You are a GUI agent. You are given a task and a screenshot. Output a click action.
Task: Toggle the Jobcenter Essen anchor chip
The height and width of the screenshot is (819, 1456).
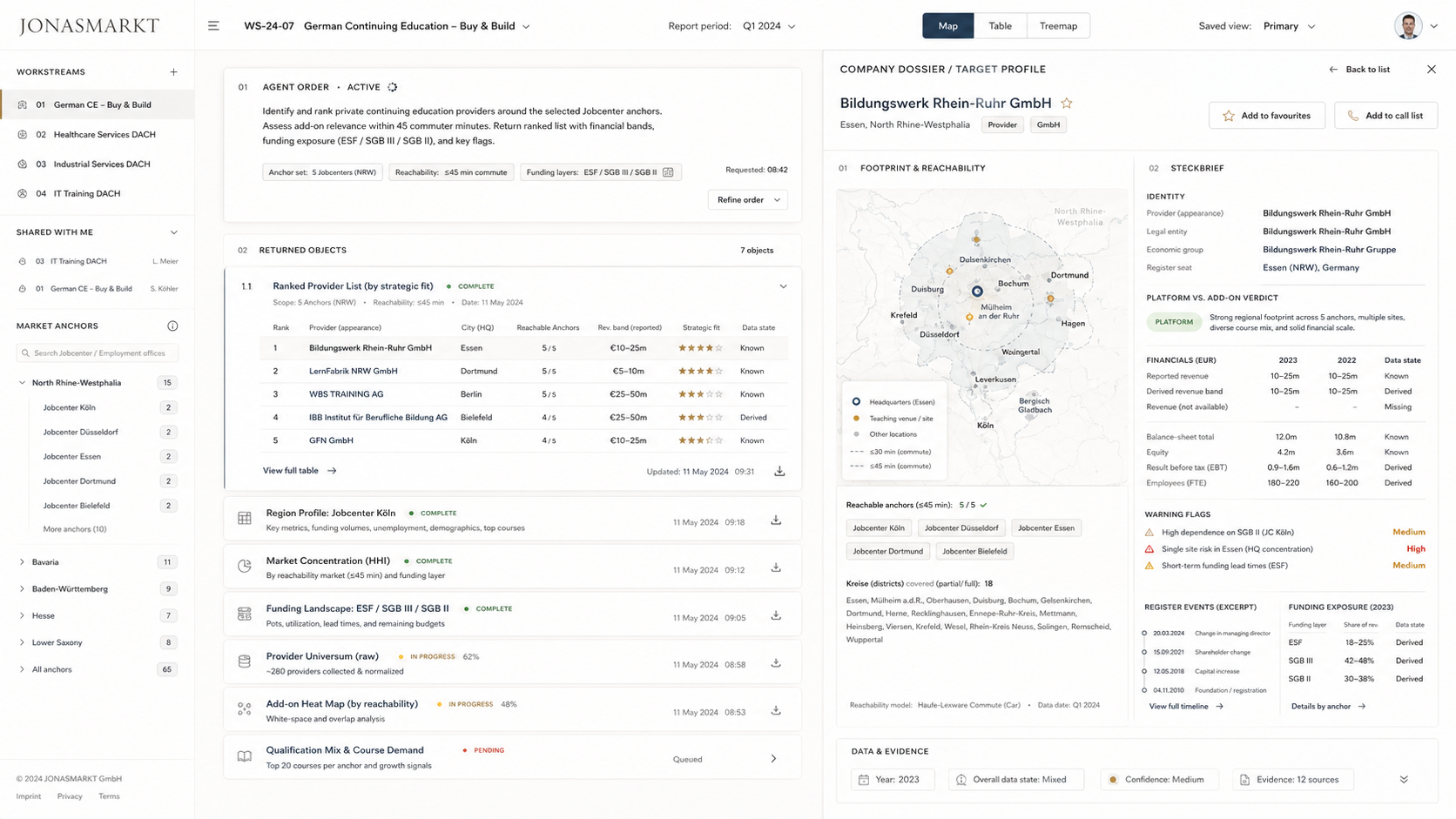pos(1046,527)
